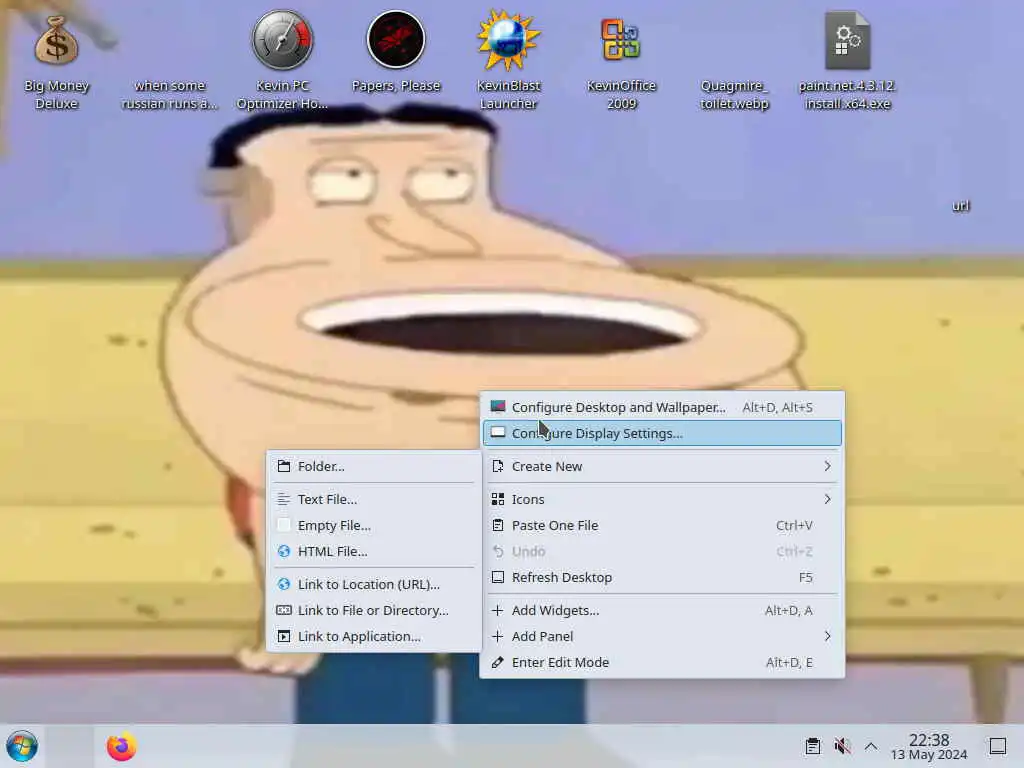1024x768 pixels.
Task: Create a new HTML File...
Action: (374, 551)
